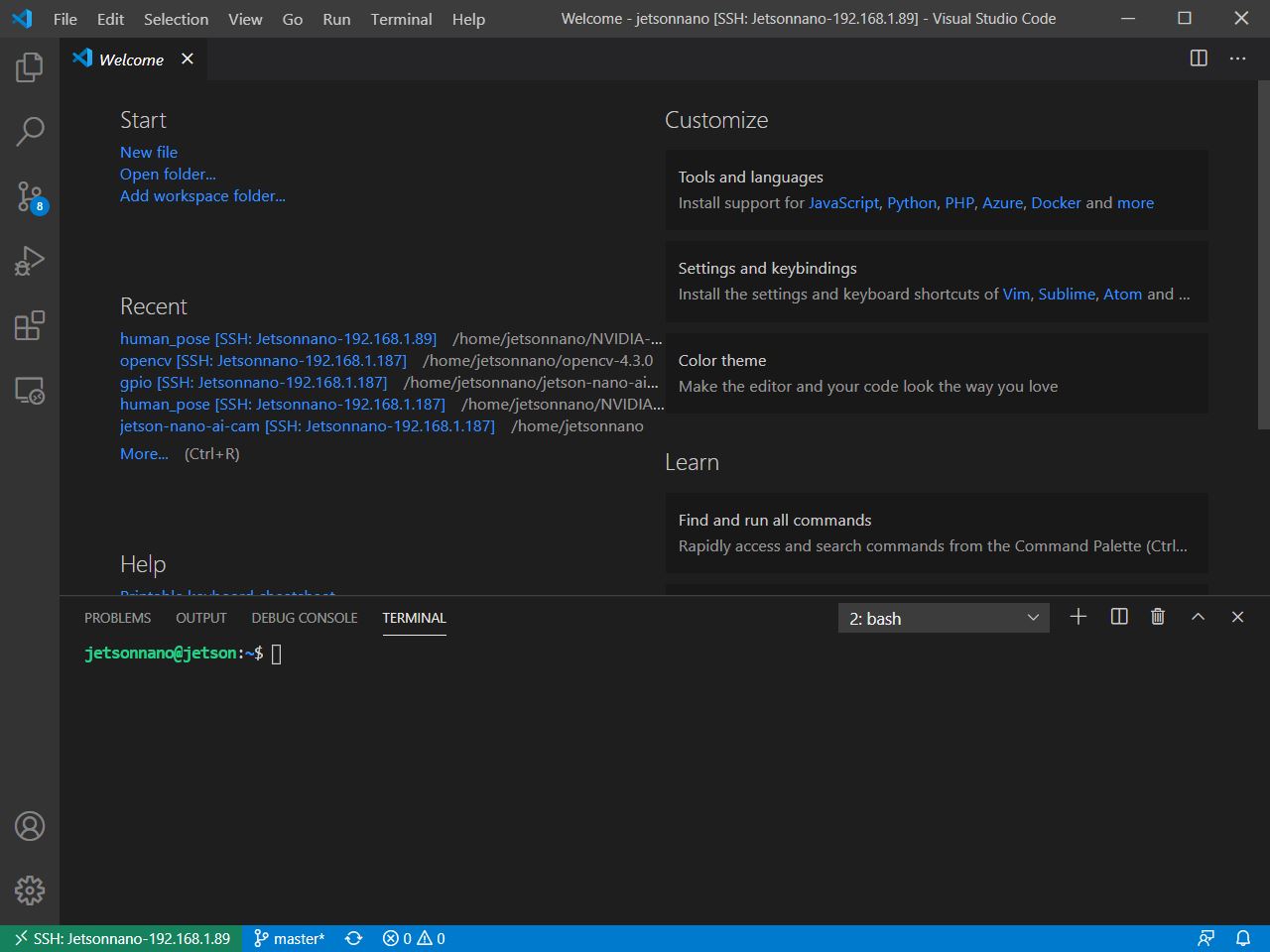1270x952 pixels.
Task: Click the Sublime keybindings link
Action: point(1067,294)
